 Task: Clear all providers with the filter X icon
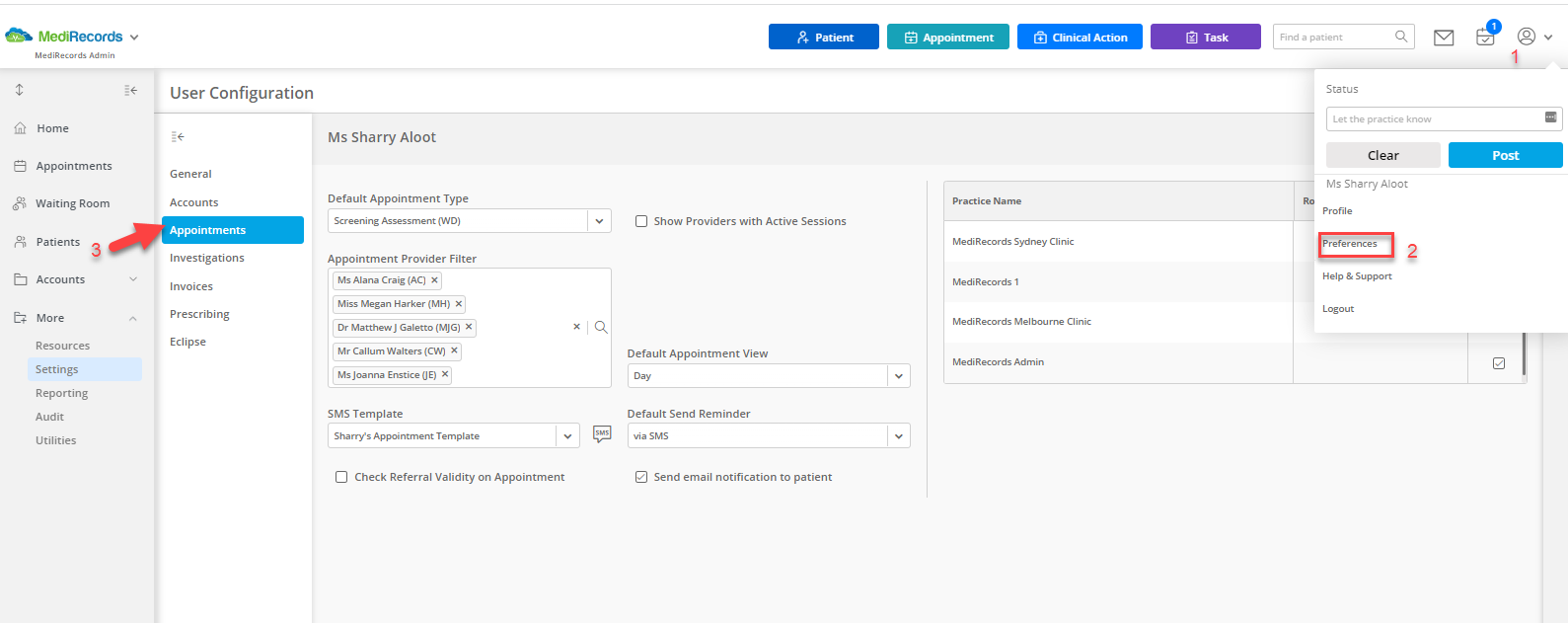pos(577,327)
